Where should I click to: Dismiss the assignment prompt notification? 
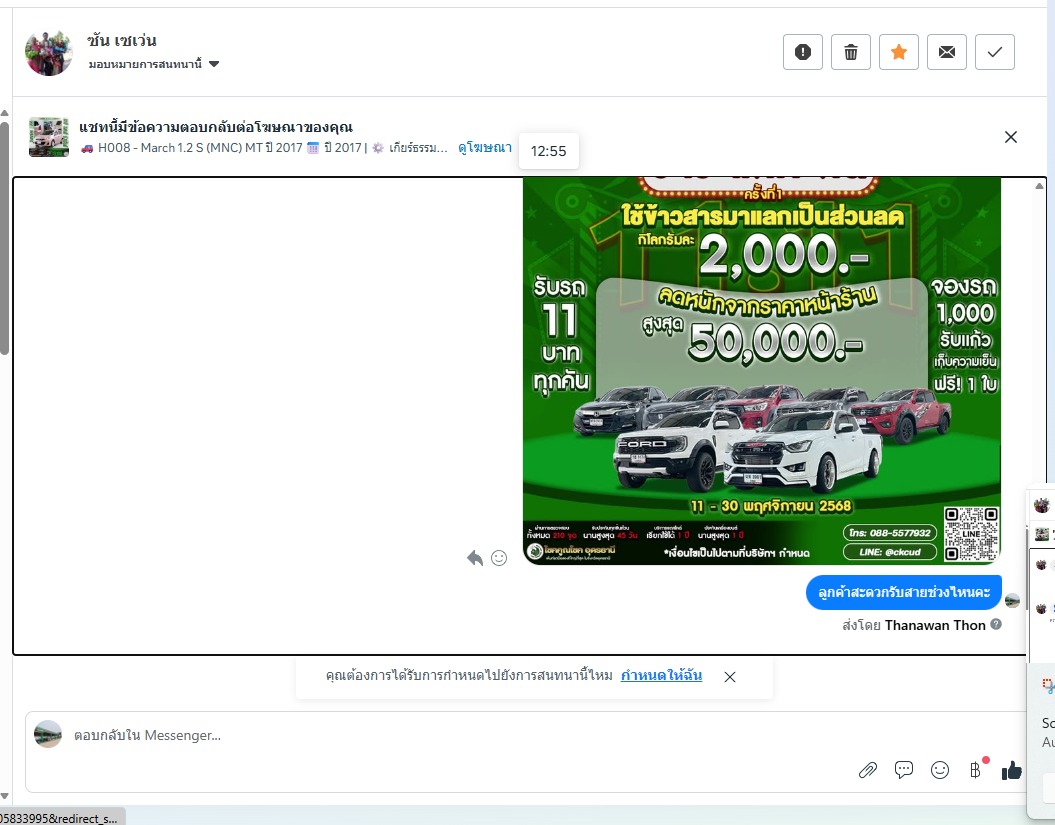point(730,677)
